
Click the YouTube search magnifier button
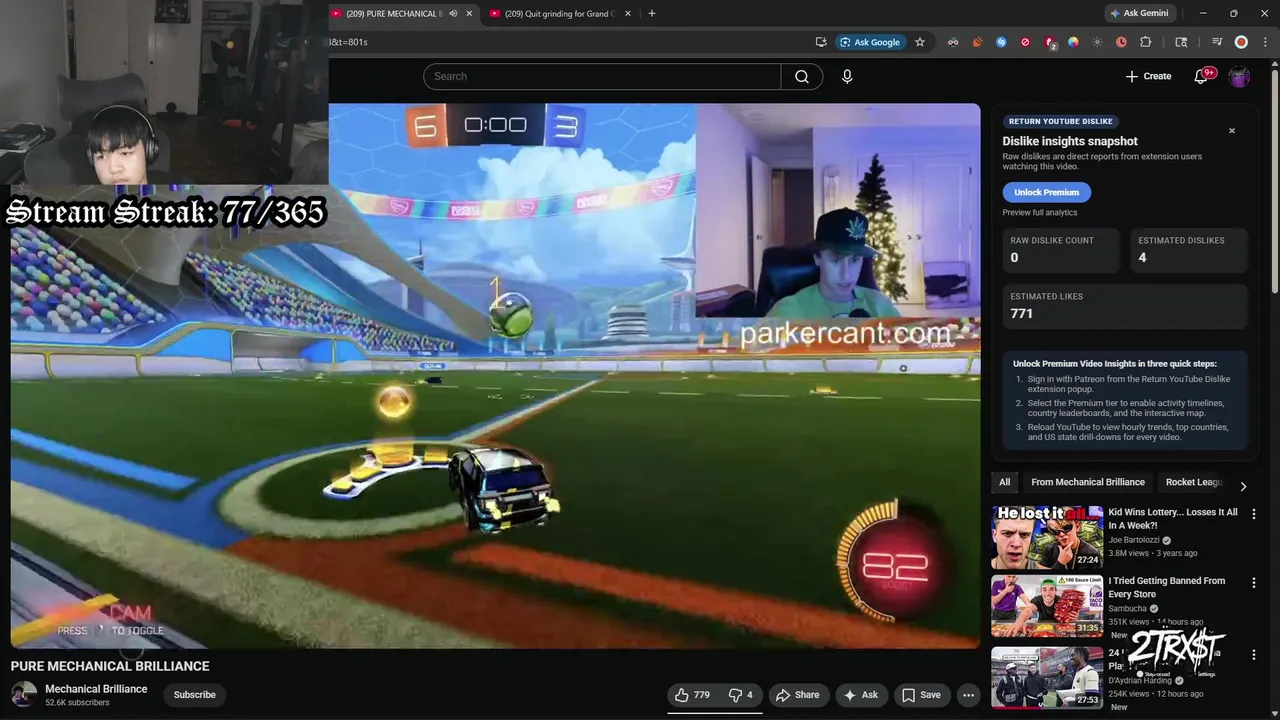click(x=802, y=77)
